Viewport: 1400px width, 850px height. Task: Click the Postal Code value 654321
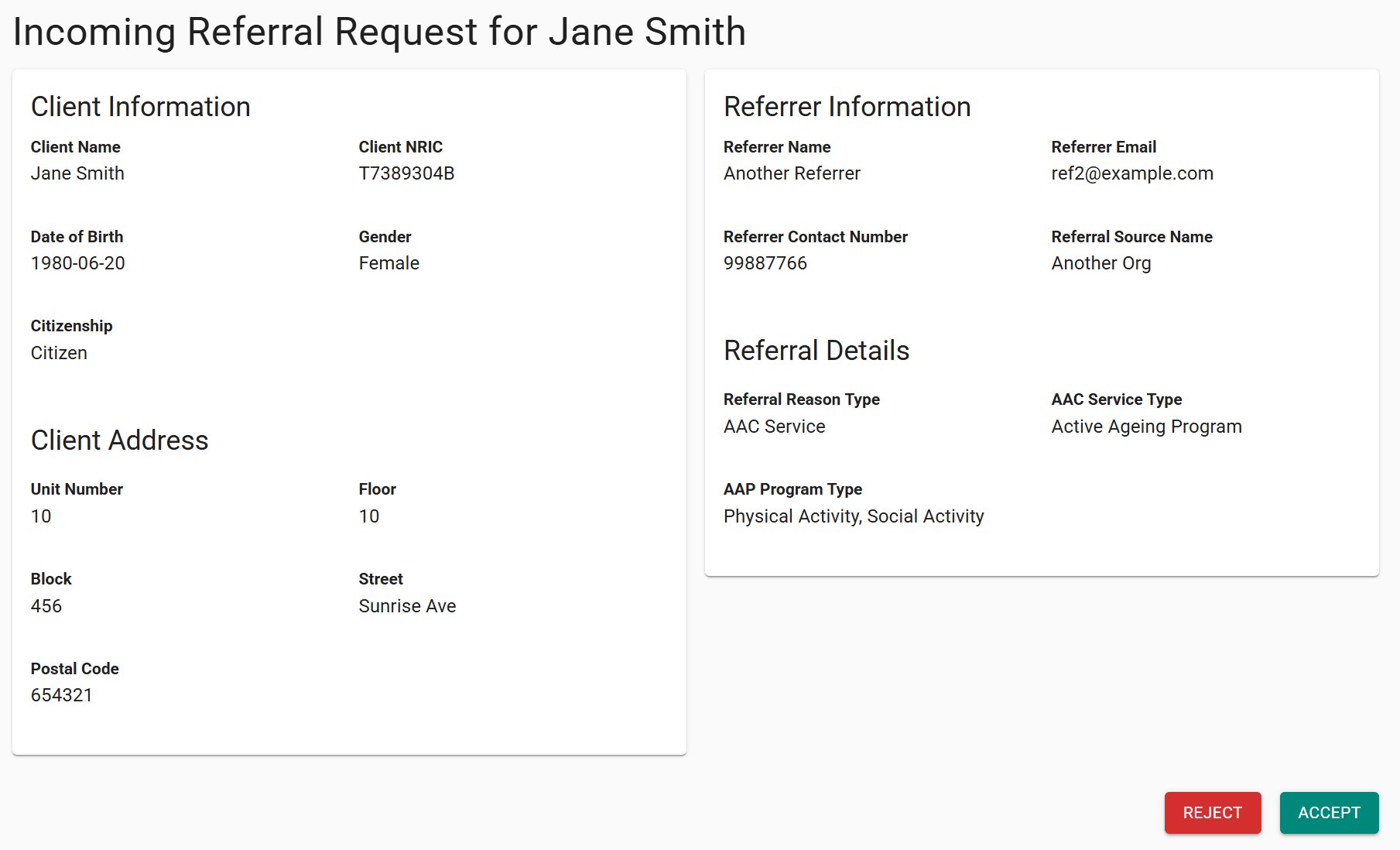click(61, 695)
